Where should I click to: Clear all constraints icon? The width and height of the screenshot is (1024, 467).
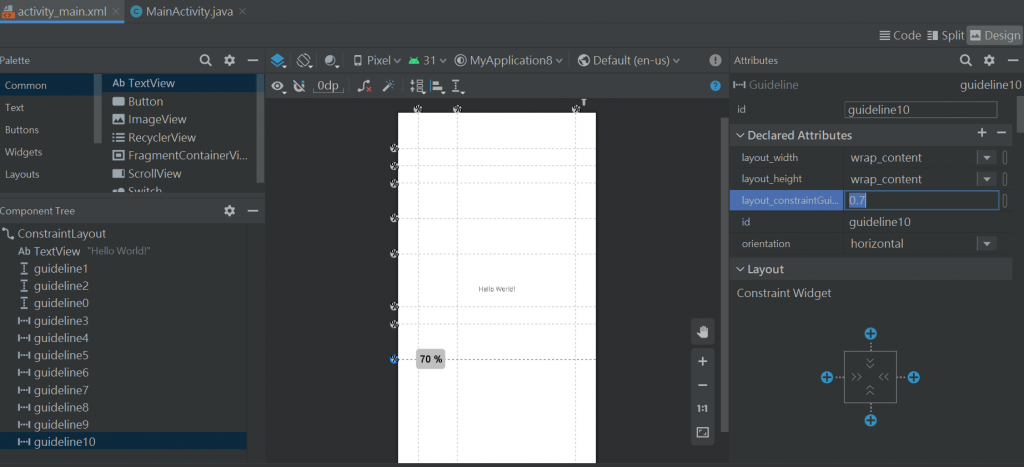365,86
